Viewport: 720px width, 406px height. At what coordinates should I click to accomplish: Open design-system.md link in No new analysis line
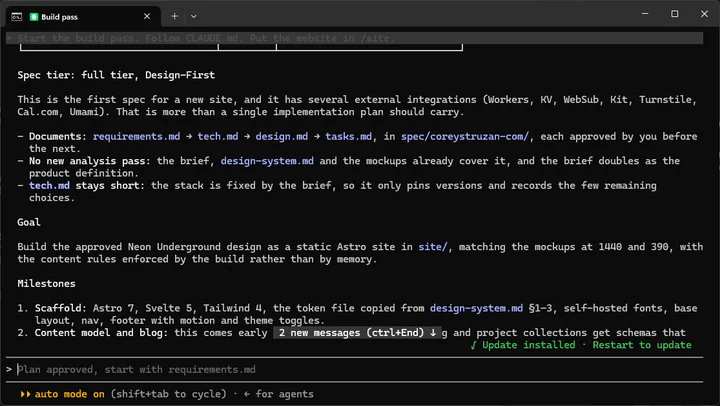267,161
